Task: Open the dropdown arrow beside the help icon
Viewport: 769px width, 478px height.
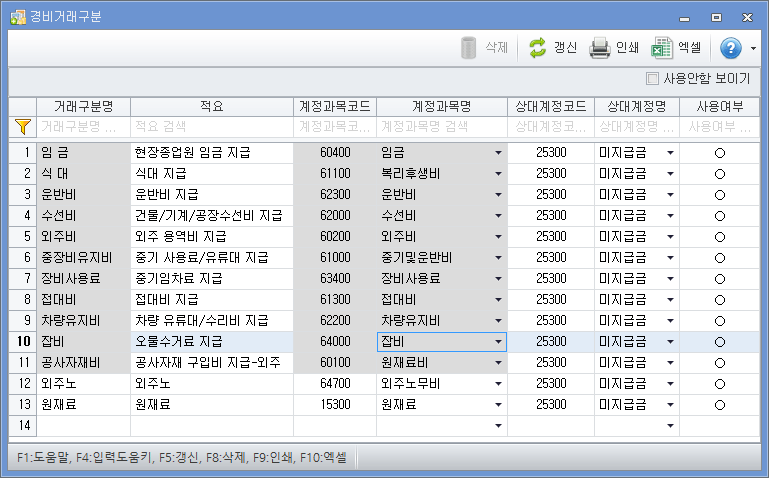Action: click(x=753, y=48)
